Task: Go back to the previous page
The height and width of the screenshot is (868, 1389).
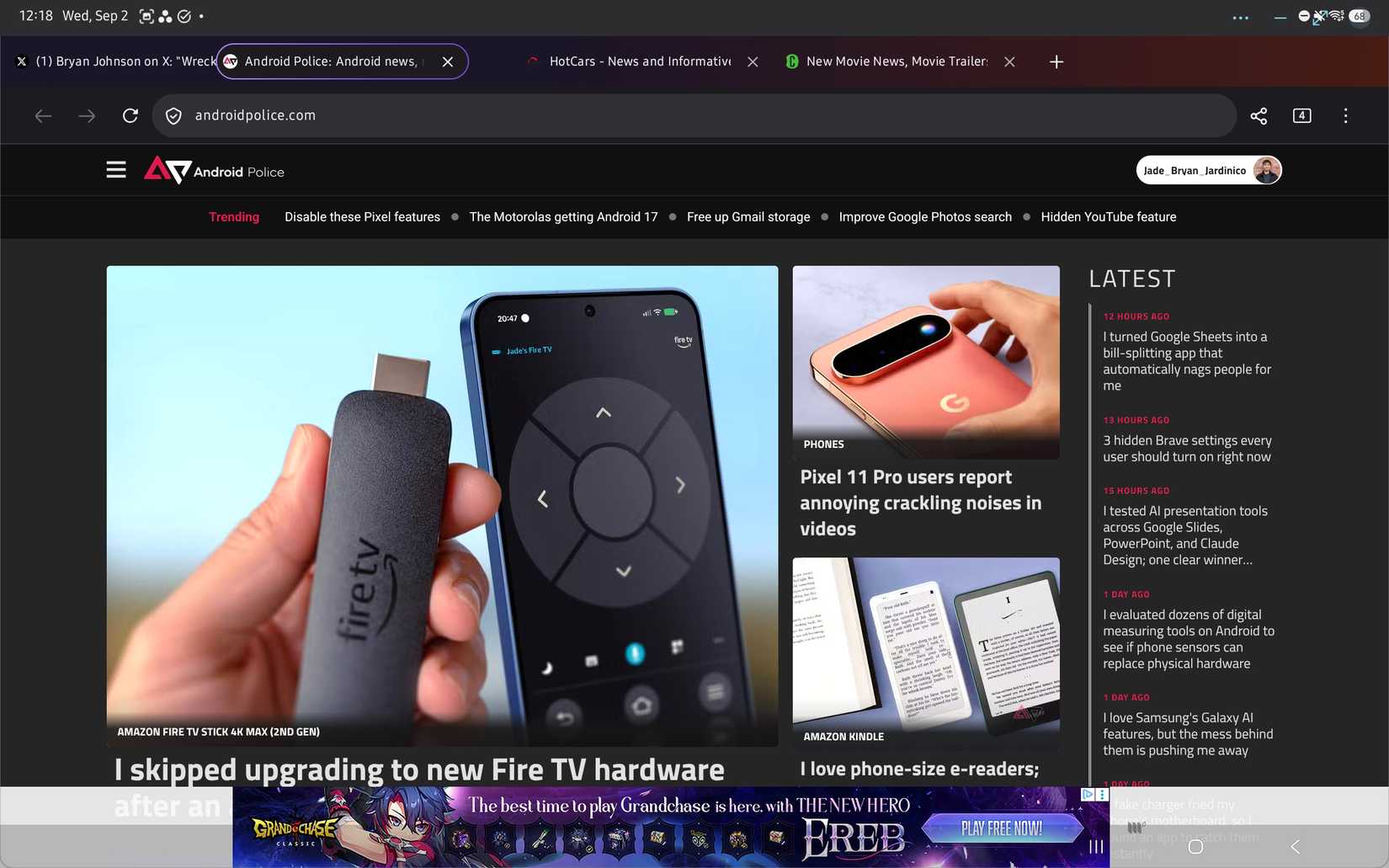Action: 43,115
